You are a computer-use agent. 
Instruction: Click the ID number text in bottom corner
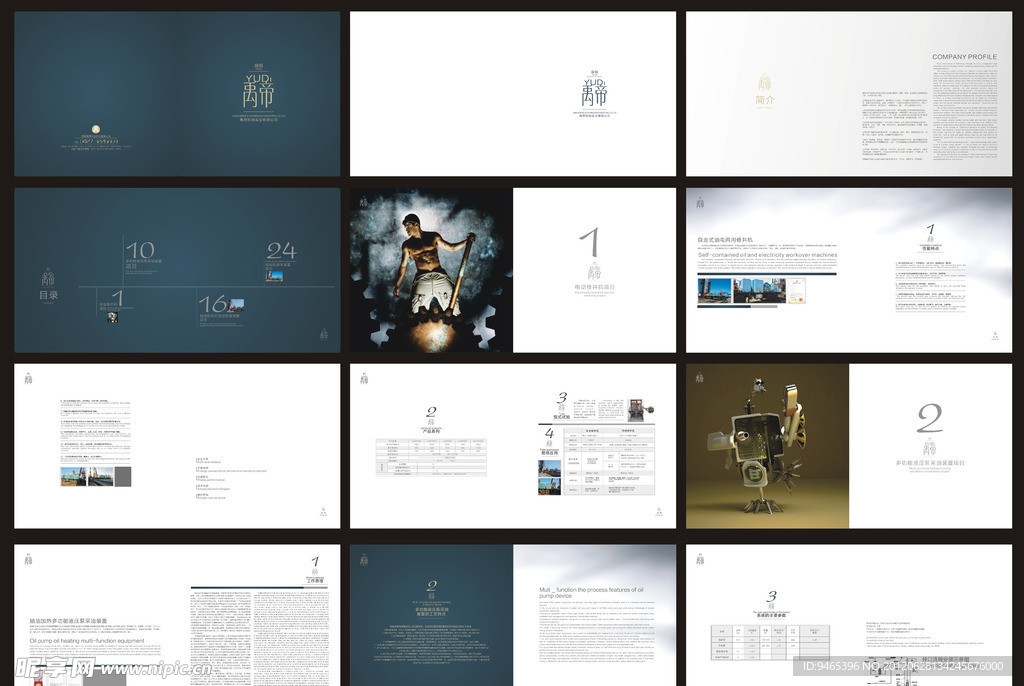(x=898, y=666)
